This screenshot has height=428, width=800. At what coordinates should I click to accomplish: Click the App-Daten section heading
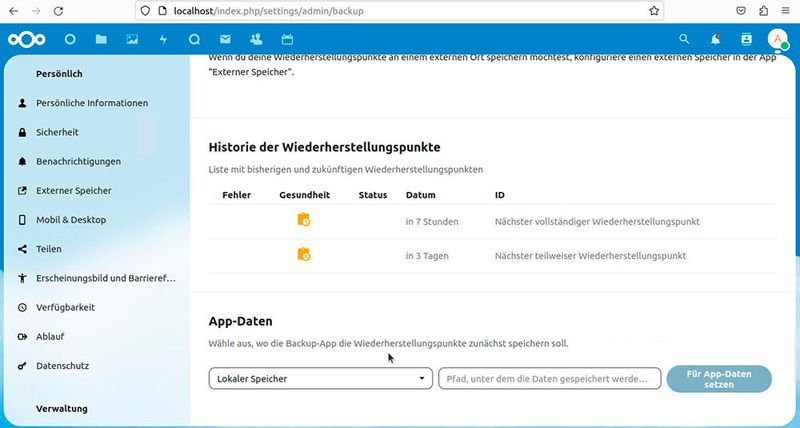[x=240, y=321]
